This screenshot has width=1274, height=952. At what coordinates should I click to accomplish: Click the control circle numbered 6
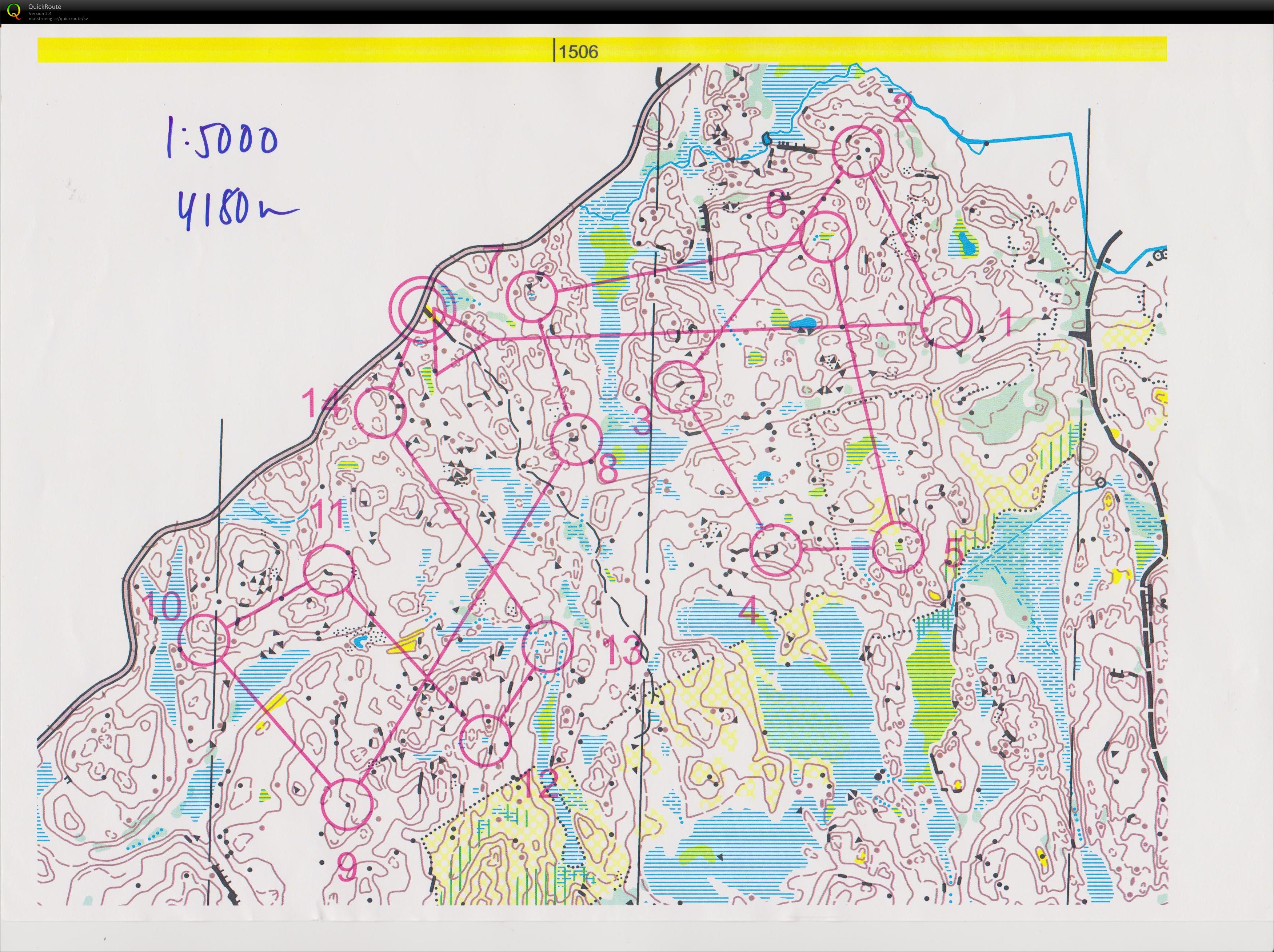coord(825,237)
